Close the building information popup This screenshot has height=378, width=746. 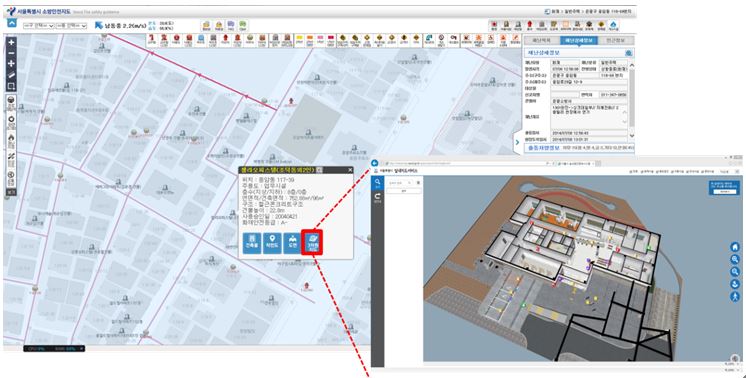click(350, 170)
